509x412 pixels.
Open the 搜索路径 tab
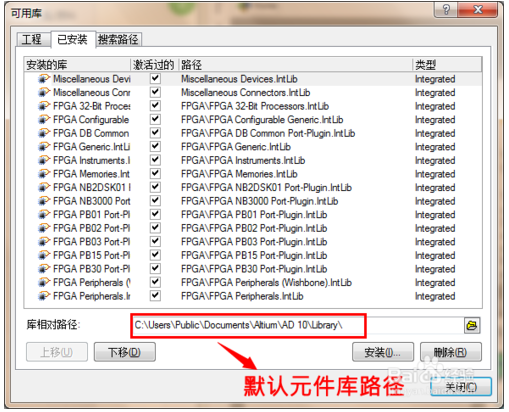[118, 40]
